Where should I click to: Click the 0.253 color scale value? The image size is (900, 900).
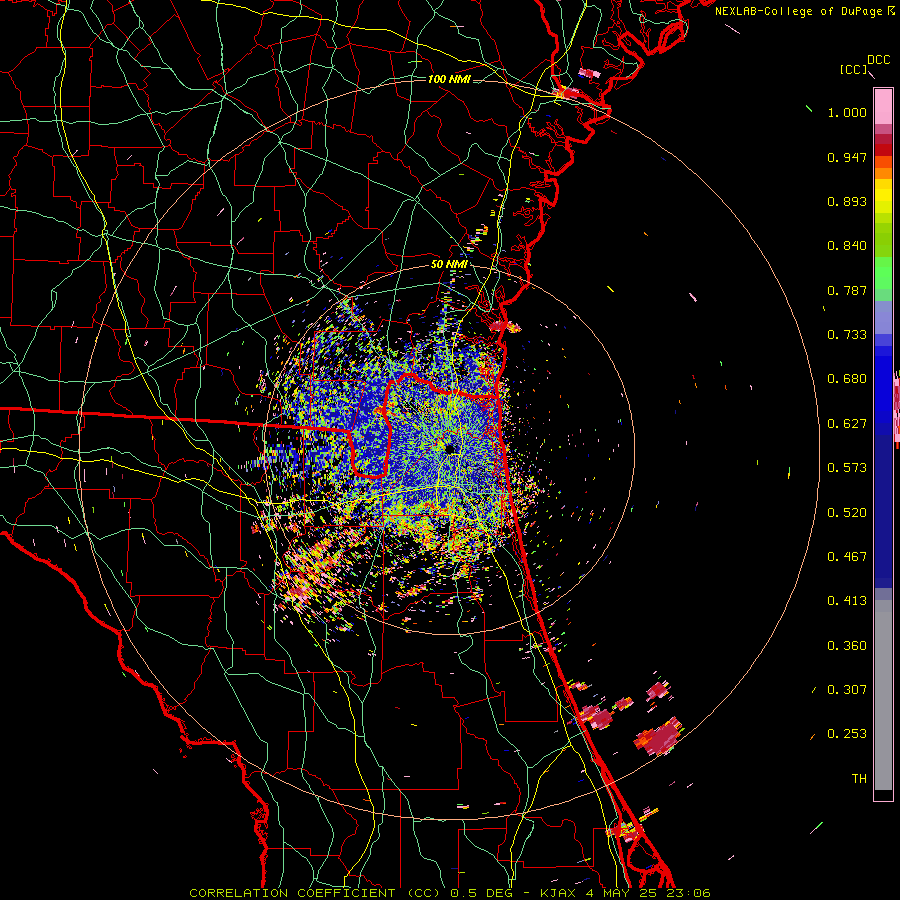click(847, 734)
